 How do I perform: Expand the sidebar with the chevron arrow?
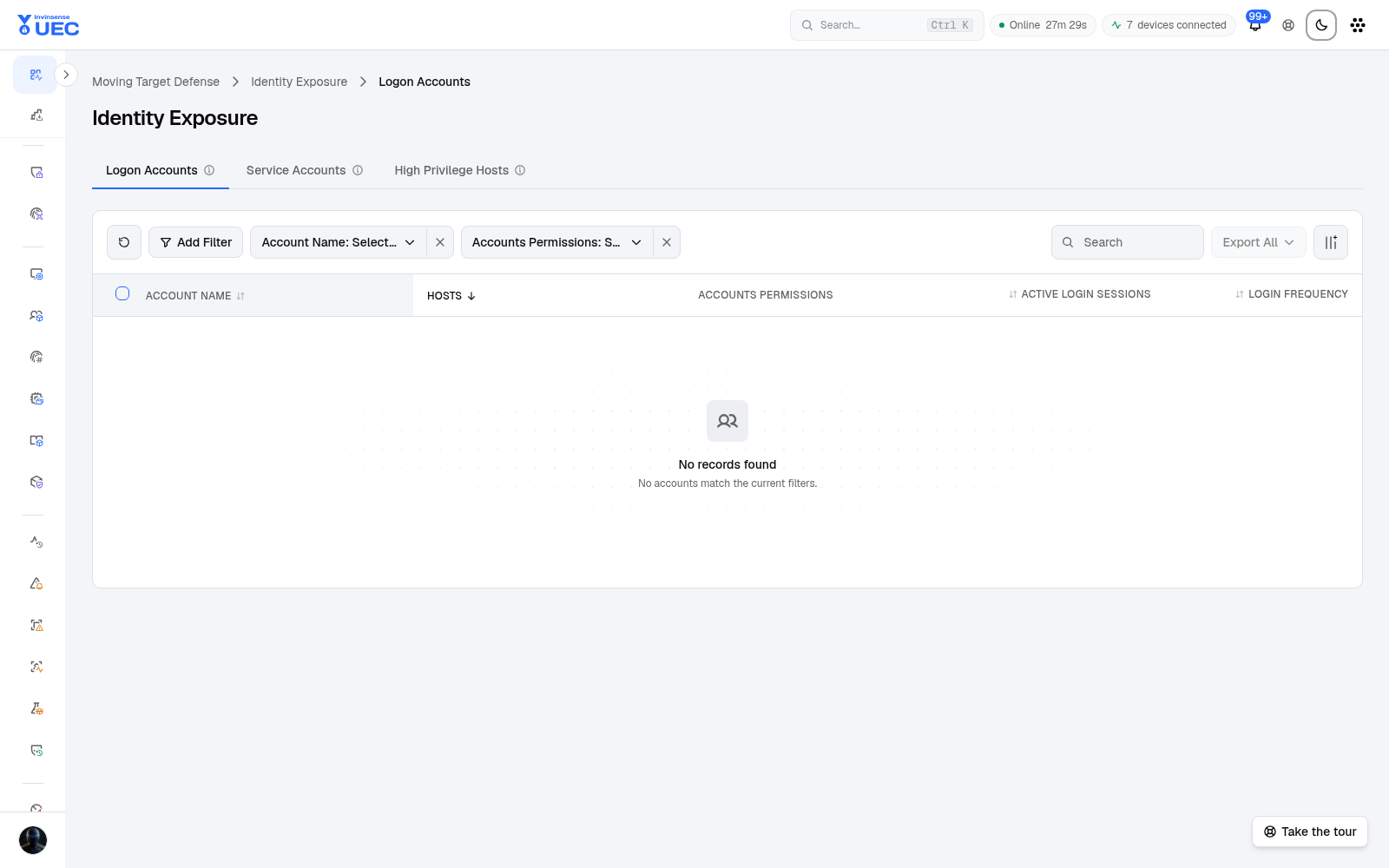point(66,75)
